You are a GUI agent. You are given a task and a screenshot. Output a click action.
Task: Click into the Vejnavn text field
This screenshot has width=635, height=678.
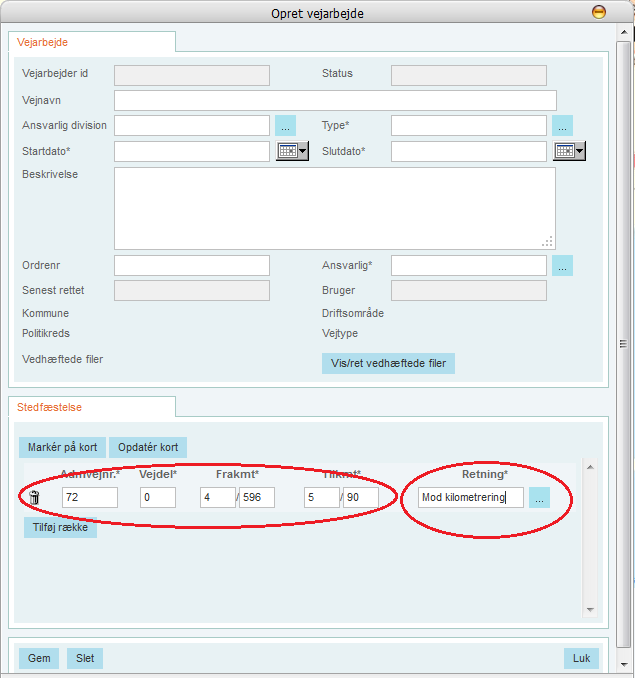coord(335,100)
